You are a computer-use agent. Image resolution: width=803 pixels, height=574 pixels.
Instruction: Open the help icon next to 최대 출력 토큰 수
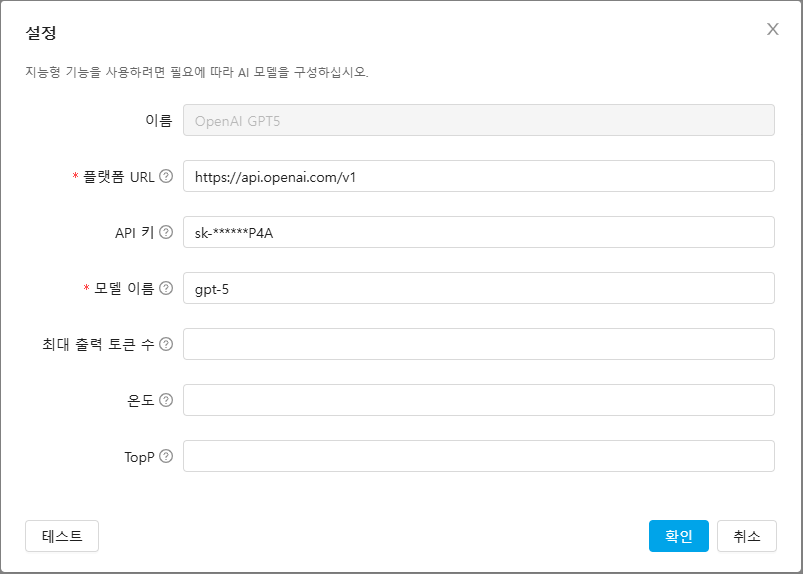pos(166,344)
